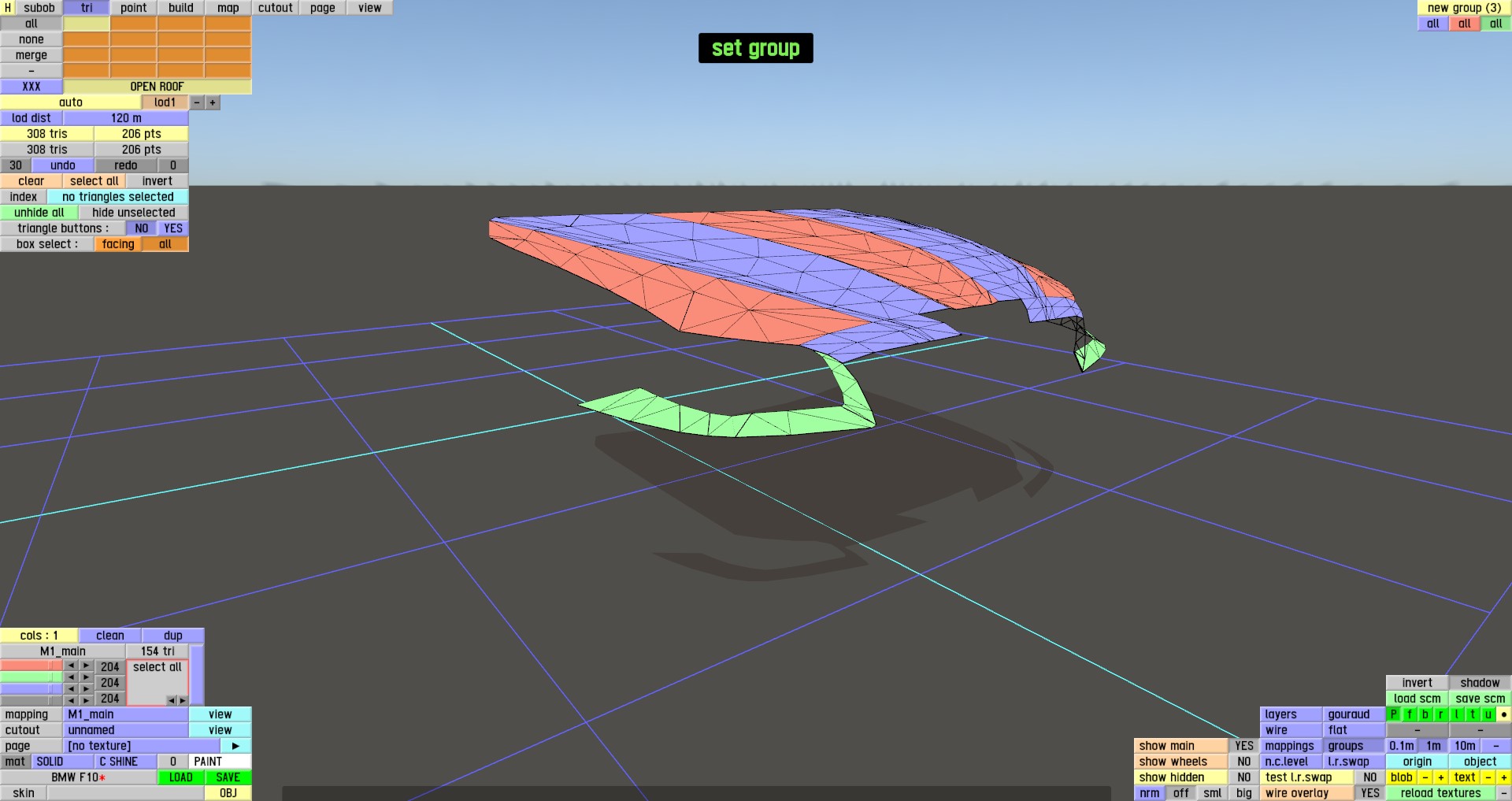Click right arrow on the green colour row
The height and width of the screenshot is (801, 1512).
pyautogui.click(x=87, y=677)
